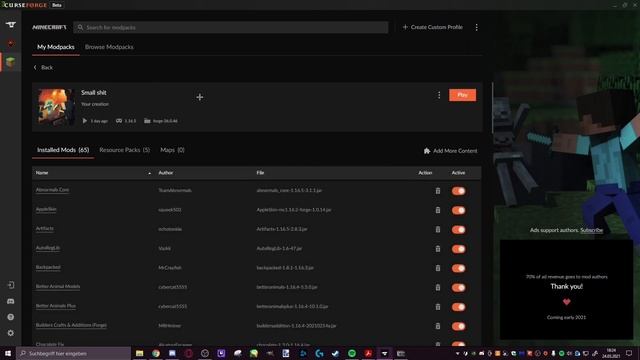Disable the AutoRegLib mod toggle
Viewport: 640px width, 360px height.
[458, 249]
